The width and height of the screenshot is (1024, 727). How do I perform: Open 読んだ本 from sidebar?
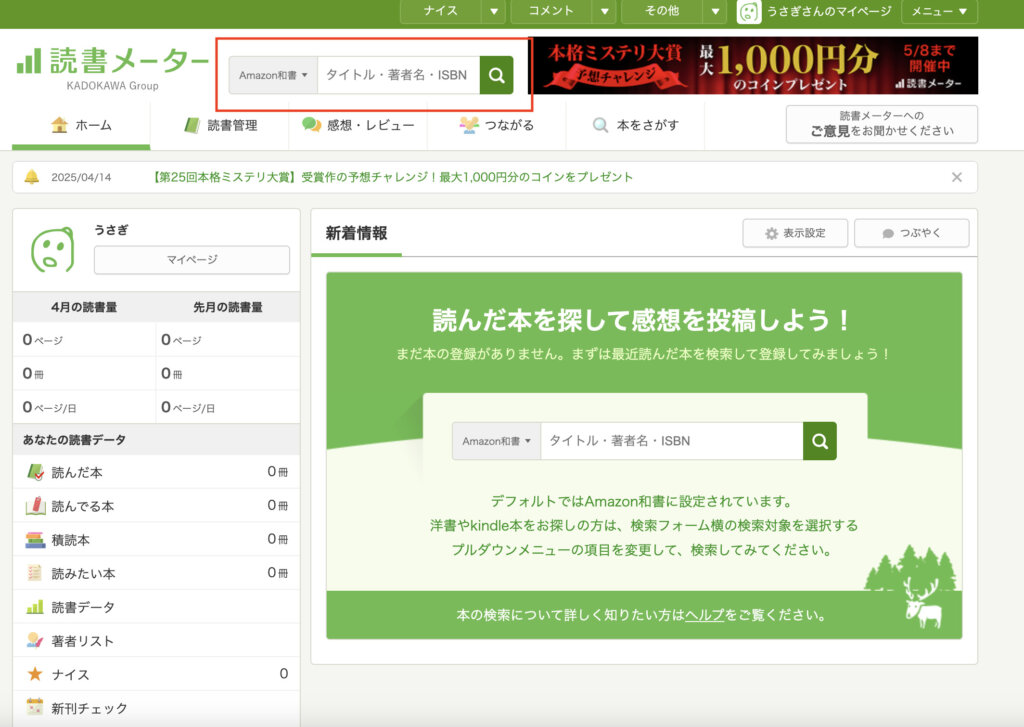coord(76,472)
